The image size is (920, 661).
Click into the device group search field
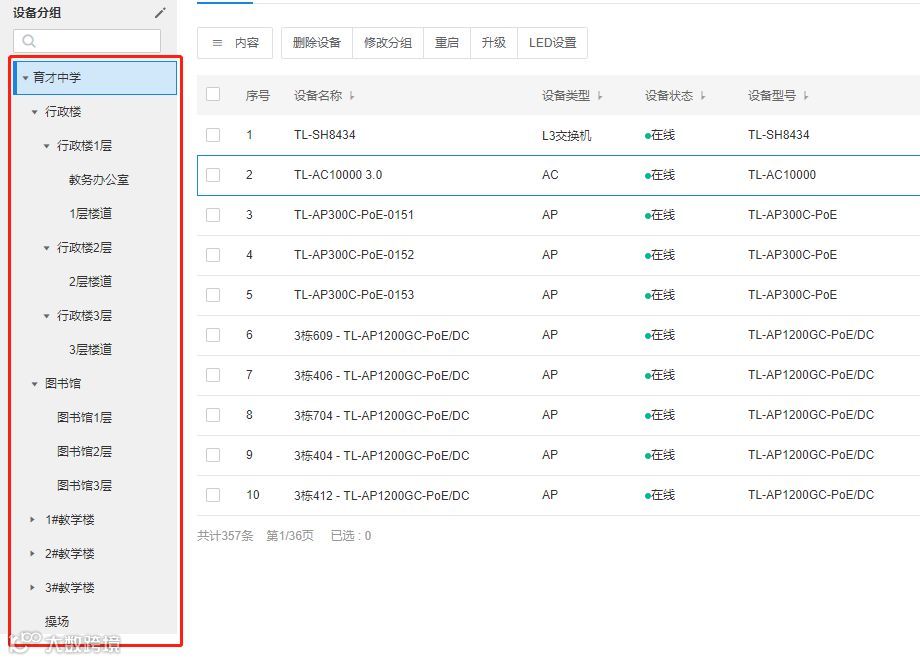click(x=87, y=41)
